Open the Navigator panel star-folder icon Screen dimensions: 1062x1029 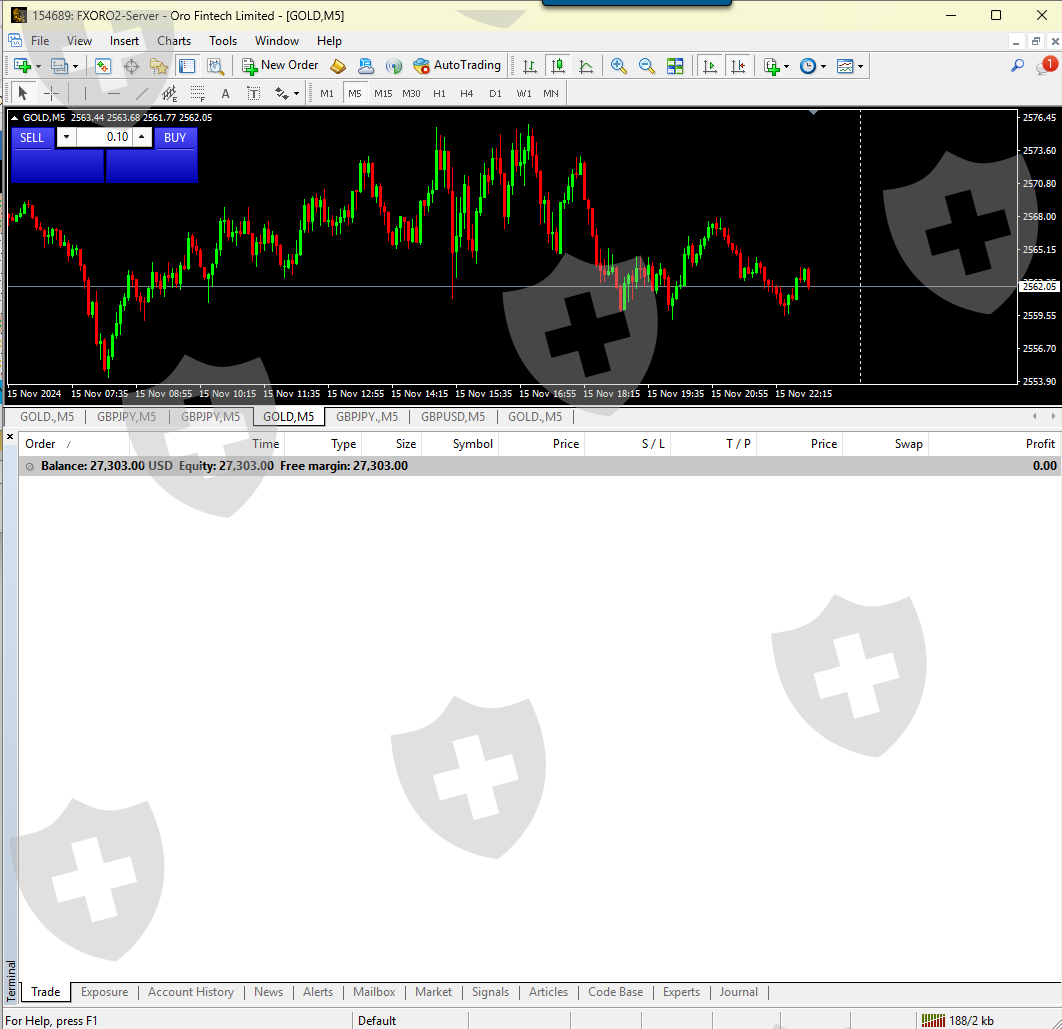point(159,66)
